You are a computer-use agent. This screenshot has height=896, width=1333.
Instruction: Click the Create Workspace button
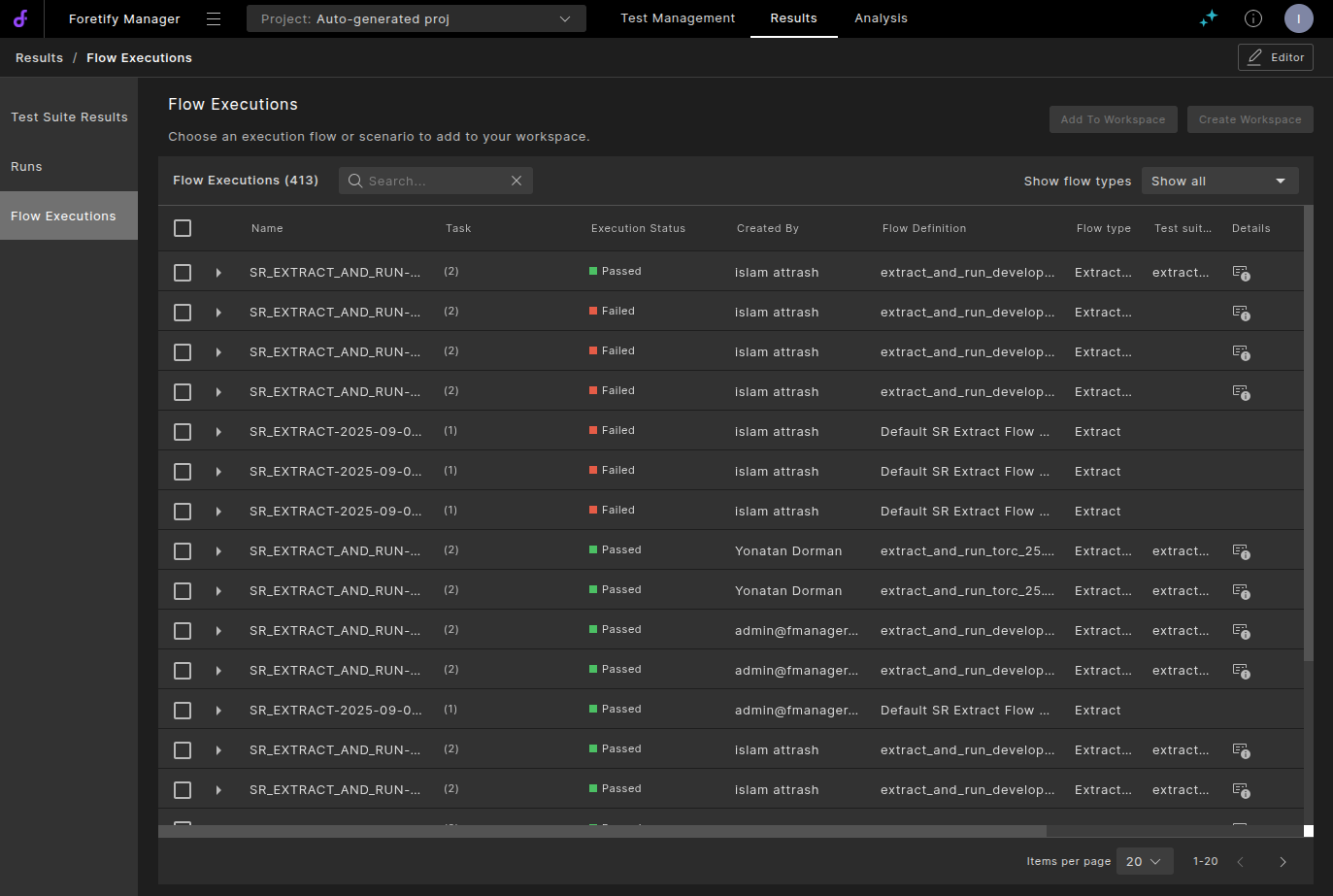(1250, 119)
